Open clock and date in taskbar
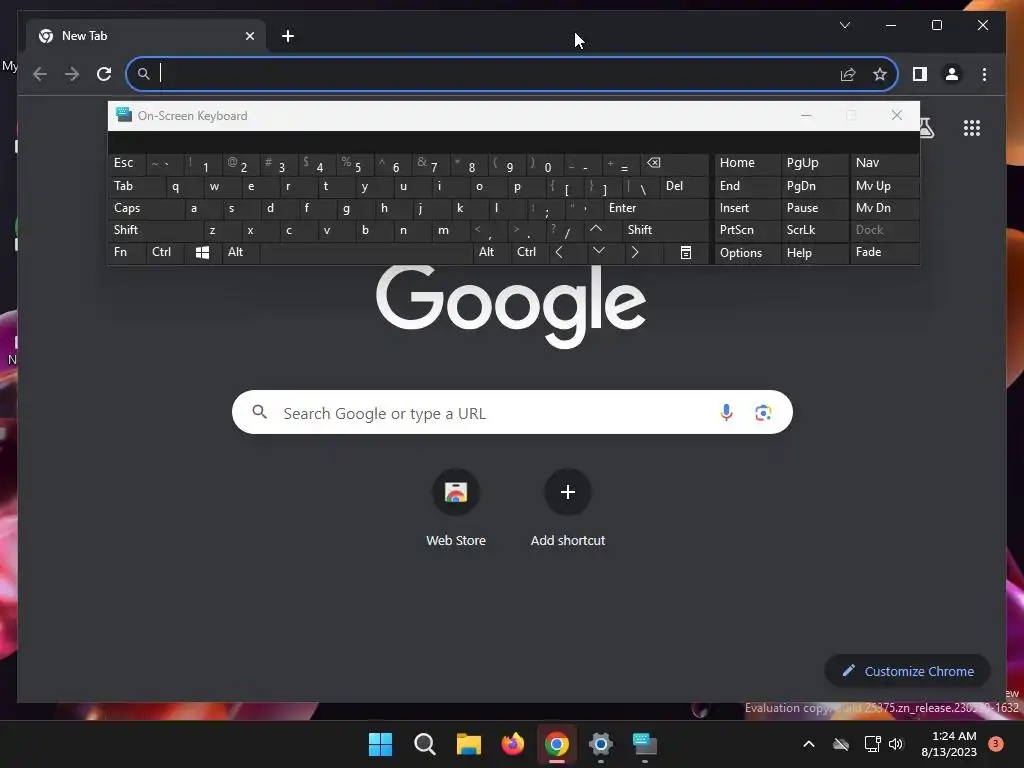 tap(948, 744)
